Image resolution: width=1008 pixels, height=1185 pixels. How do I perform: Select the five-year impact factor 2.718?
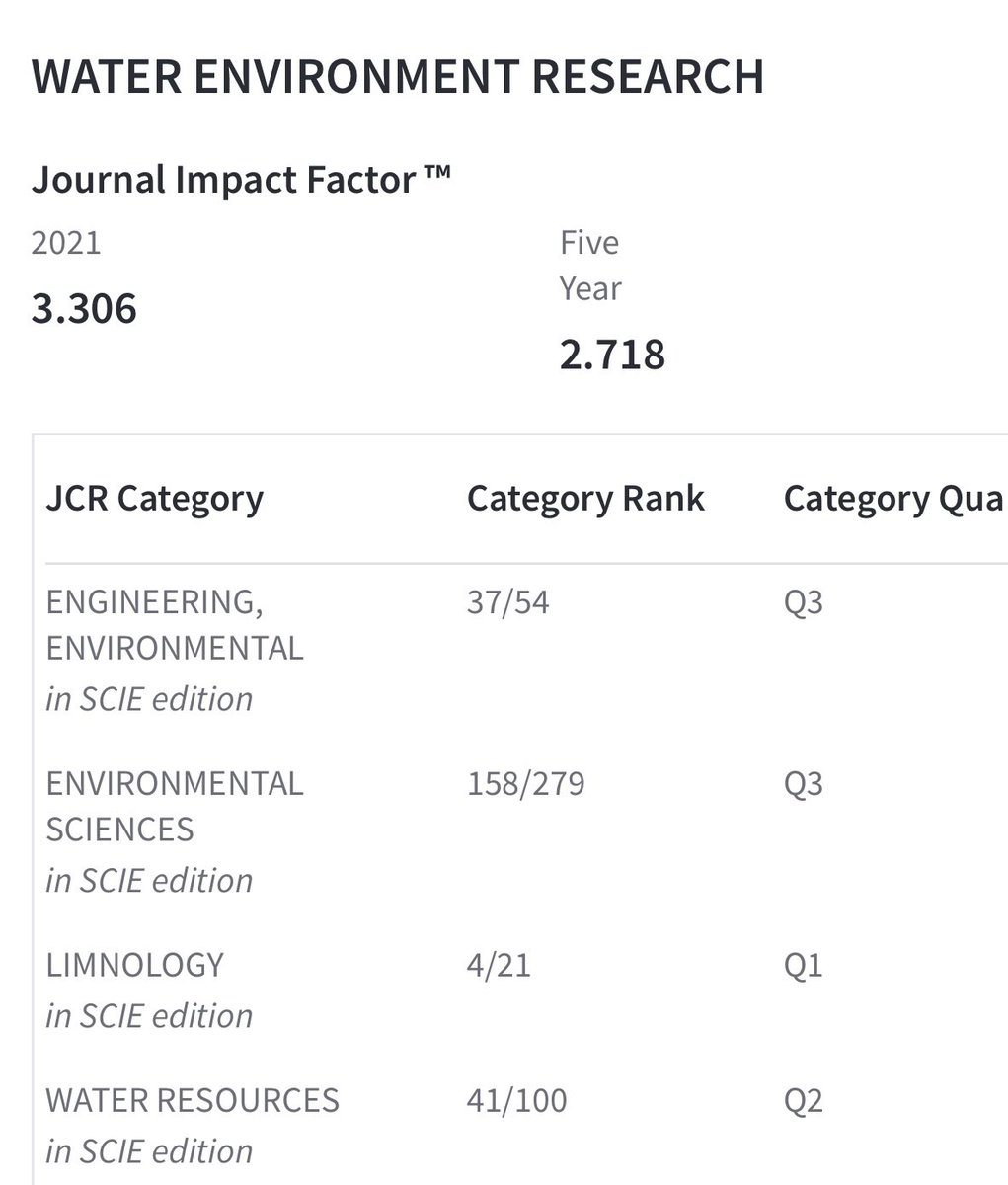(612, 355)
